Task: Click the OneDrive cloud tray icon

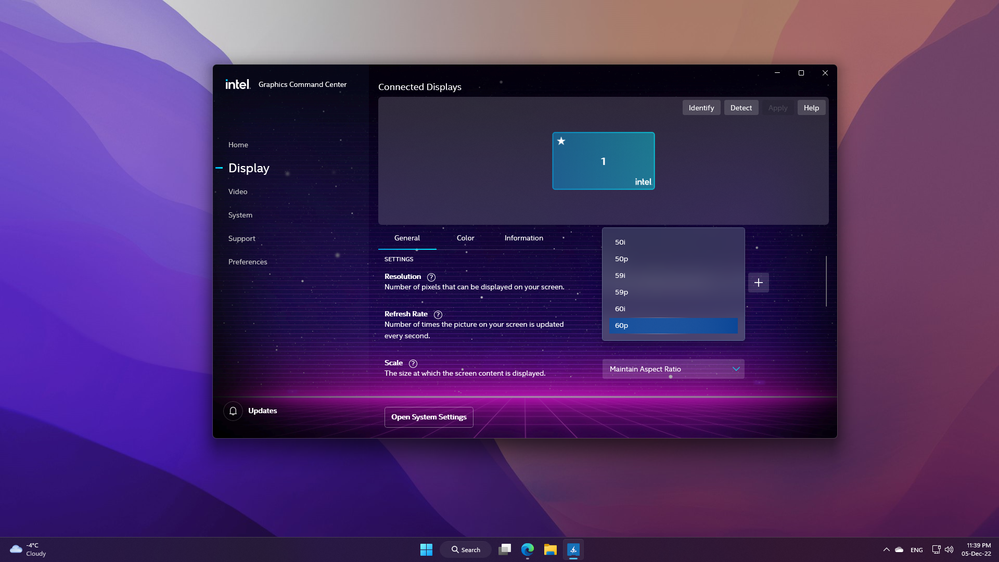Action: click(899, 549)
